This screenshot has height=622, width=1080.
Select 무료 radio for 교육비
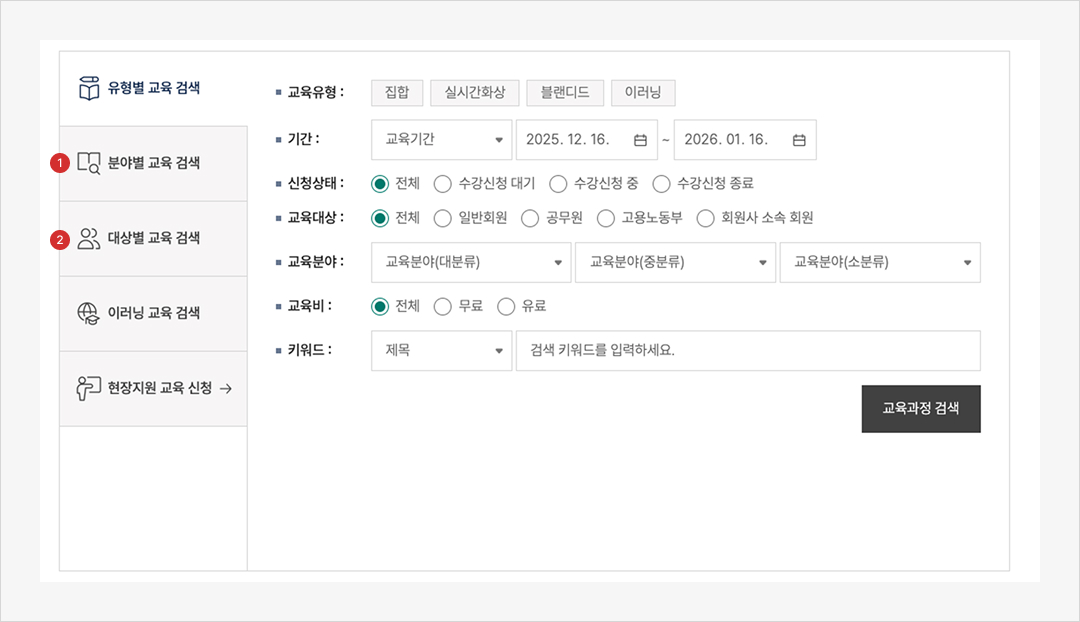(x=443, y=306)
